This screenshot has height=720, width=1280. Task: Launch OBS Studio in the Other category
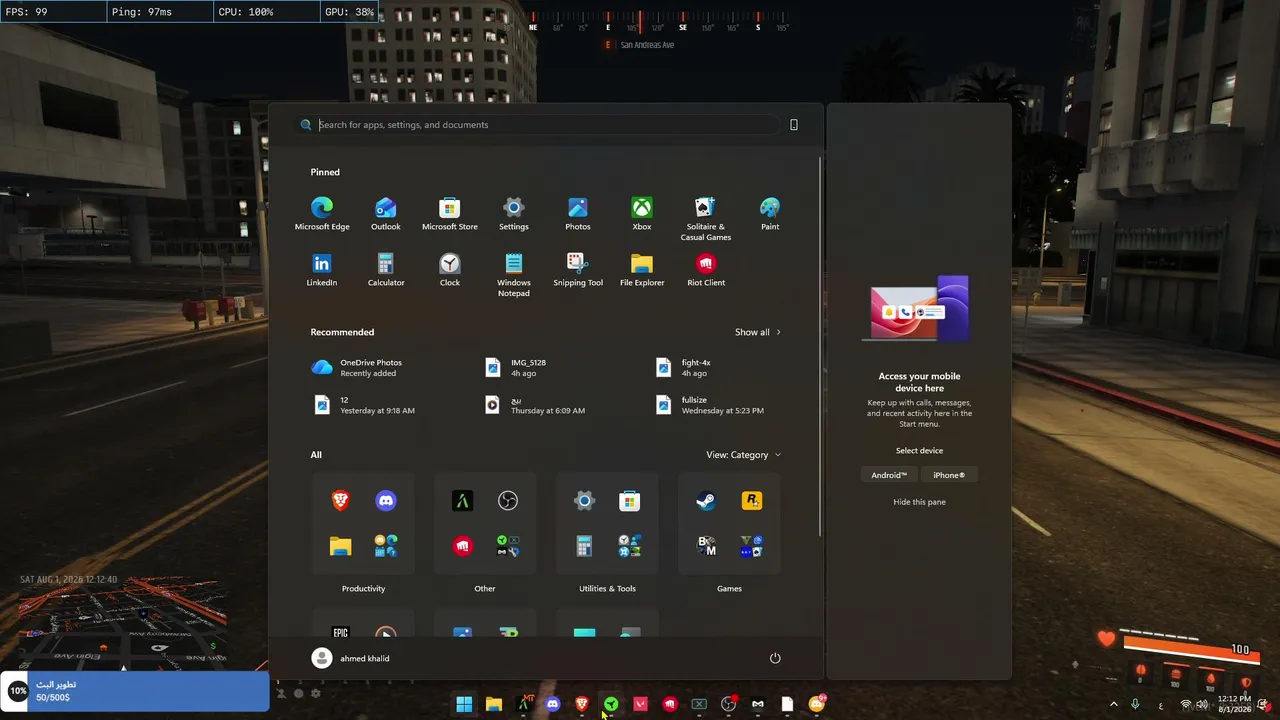pyautogui.click(x=508, y=501)
